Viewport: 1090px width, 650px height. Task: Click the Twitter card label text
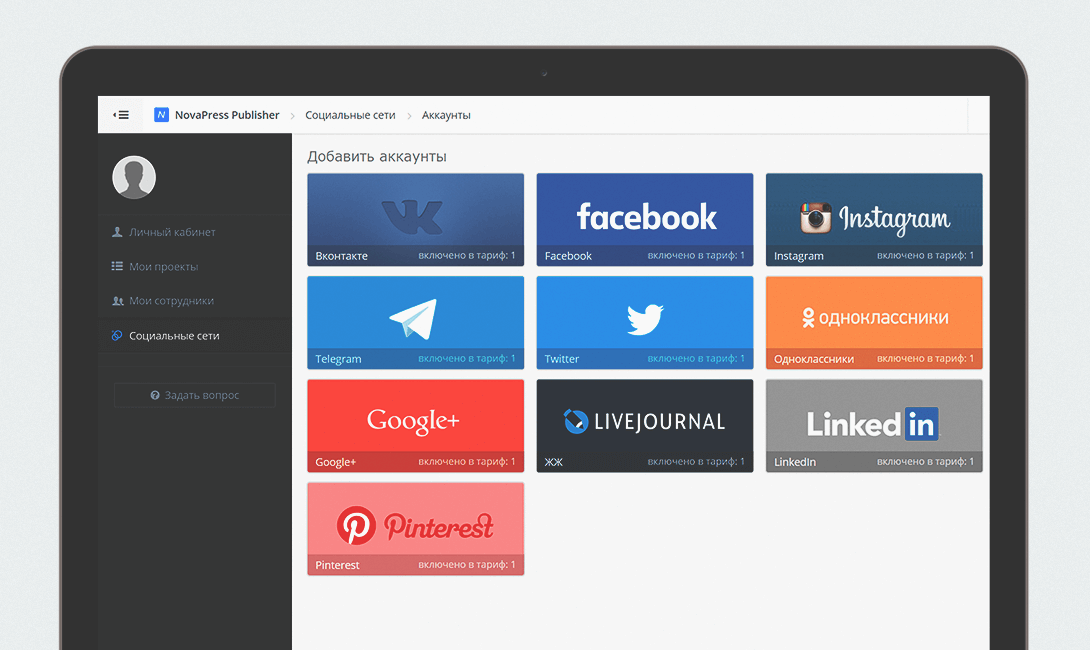tap(562, 359)
